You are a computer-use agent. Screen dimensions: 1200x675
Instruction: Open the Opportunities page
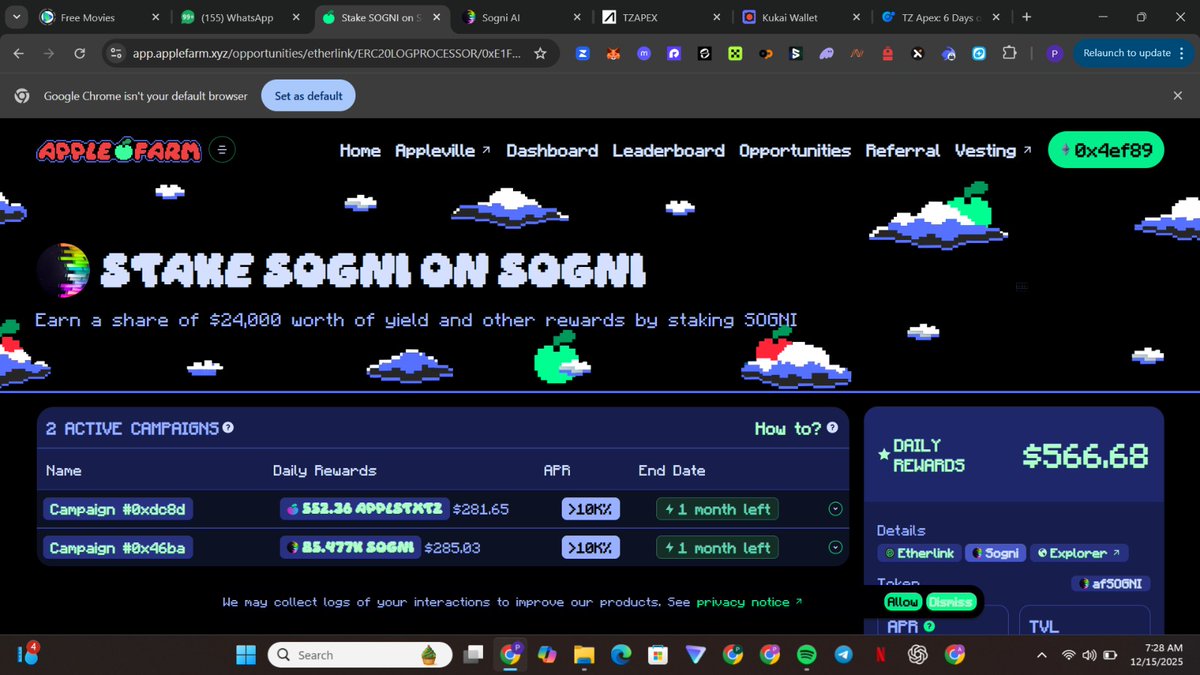pos(795,150)
